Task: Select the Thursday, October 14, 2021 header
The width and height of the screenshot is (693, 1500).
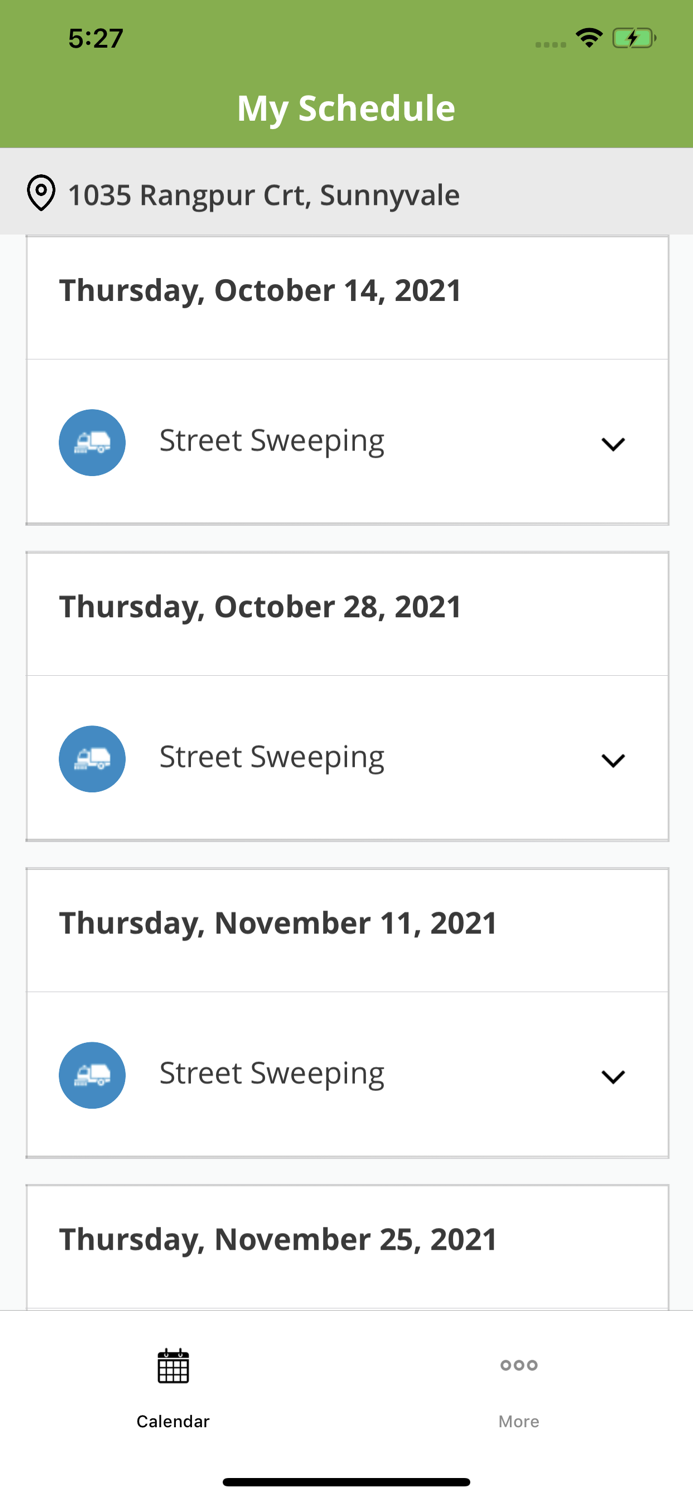Action: 260,290
